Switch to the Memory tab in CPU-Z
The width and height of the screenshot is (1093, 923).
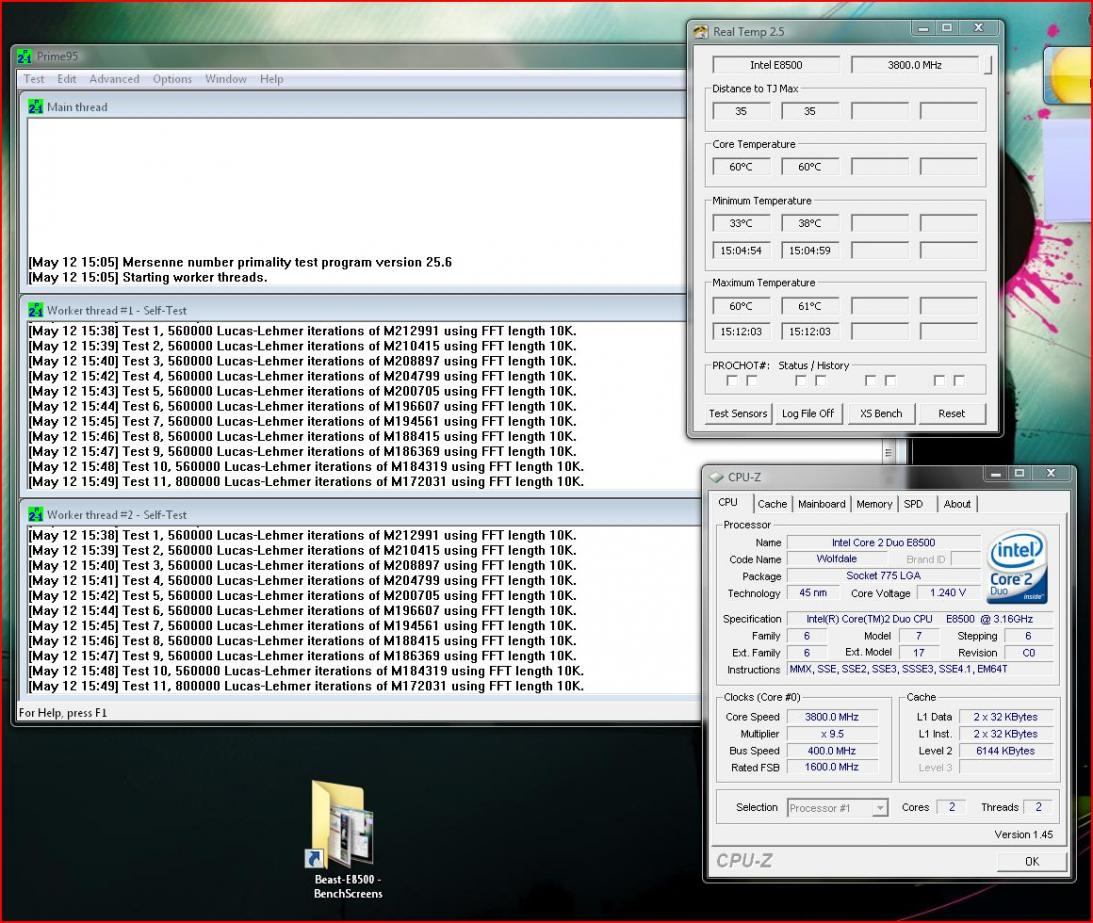coord(874,504)
